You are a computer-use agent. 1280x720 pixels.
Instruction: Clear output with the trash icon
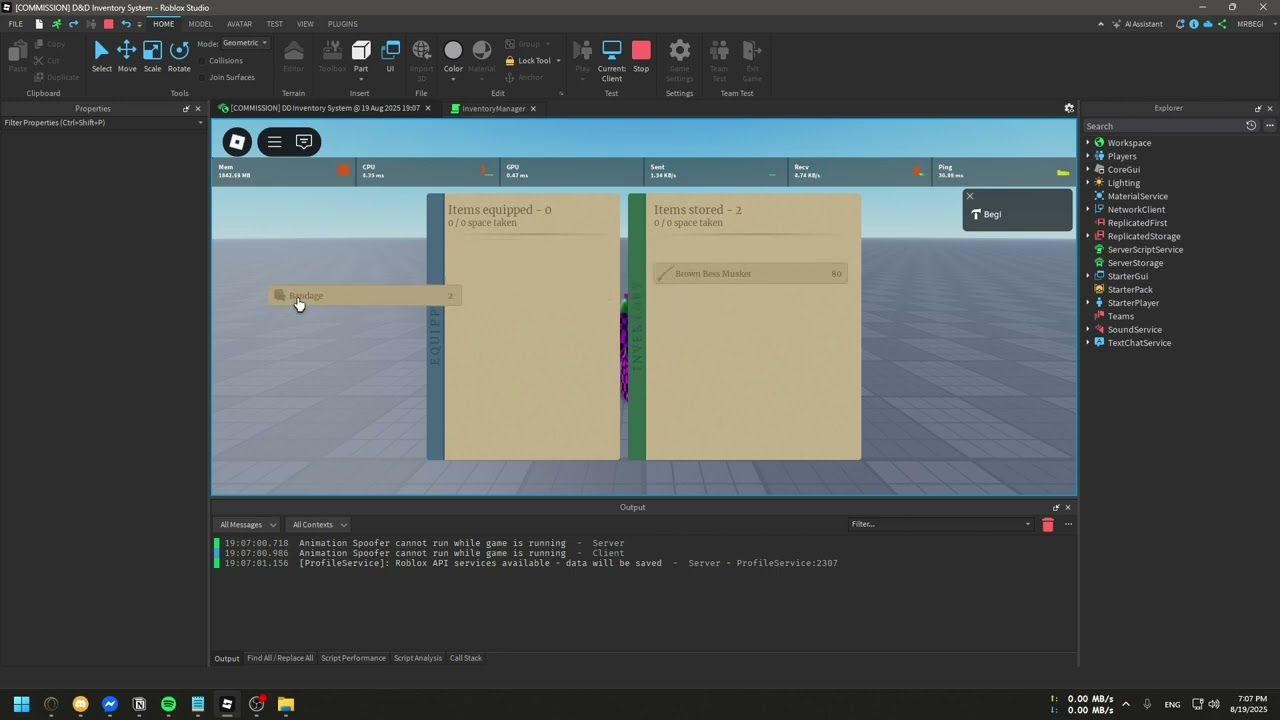point(1048,524)
